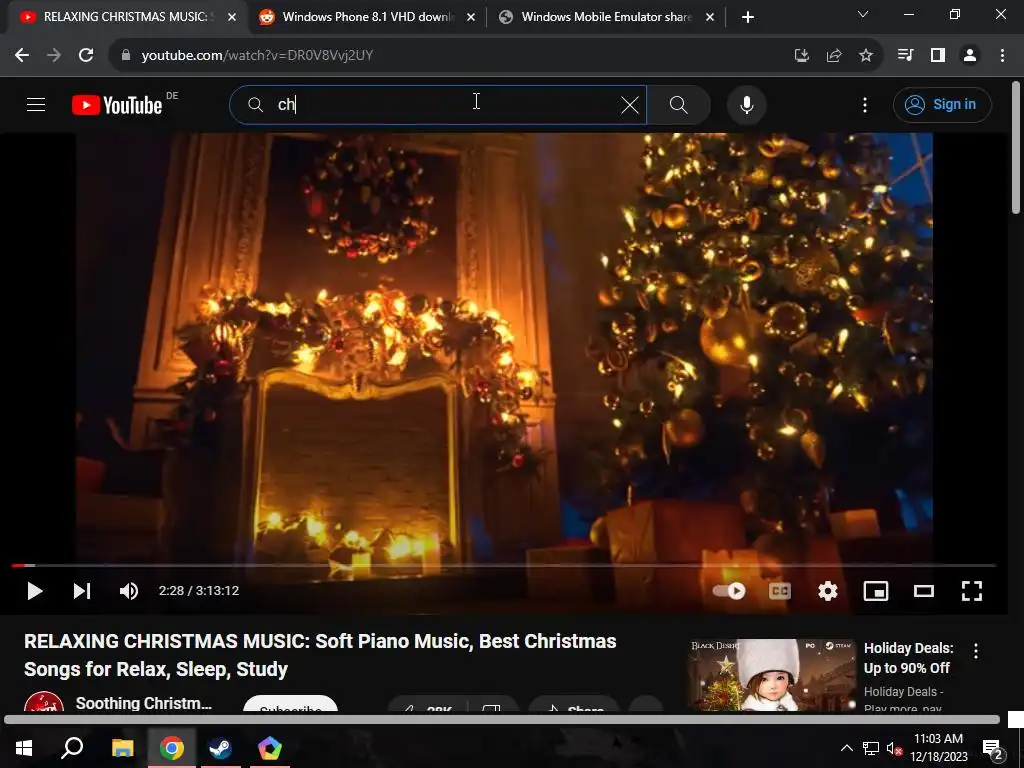
Task: Toggle closed captions CC button
Action: point(780,591)
